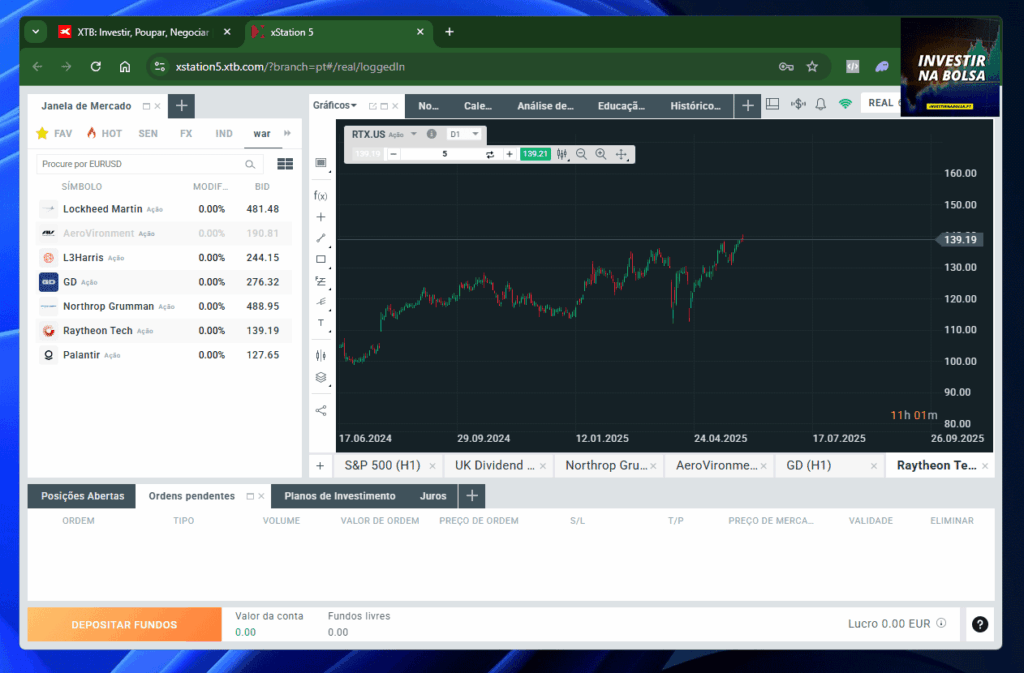Switch to the GD (H1) chart tab
1024x673 pixels.
coord(808,465)
